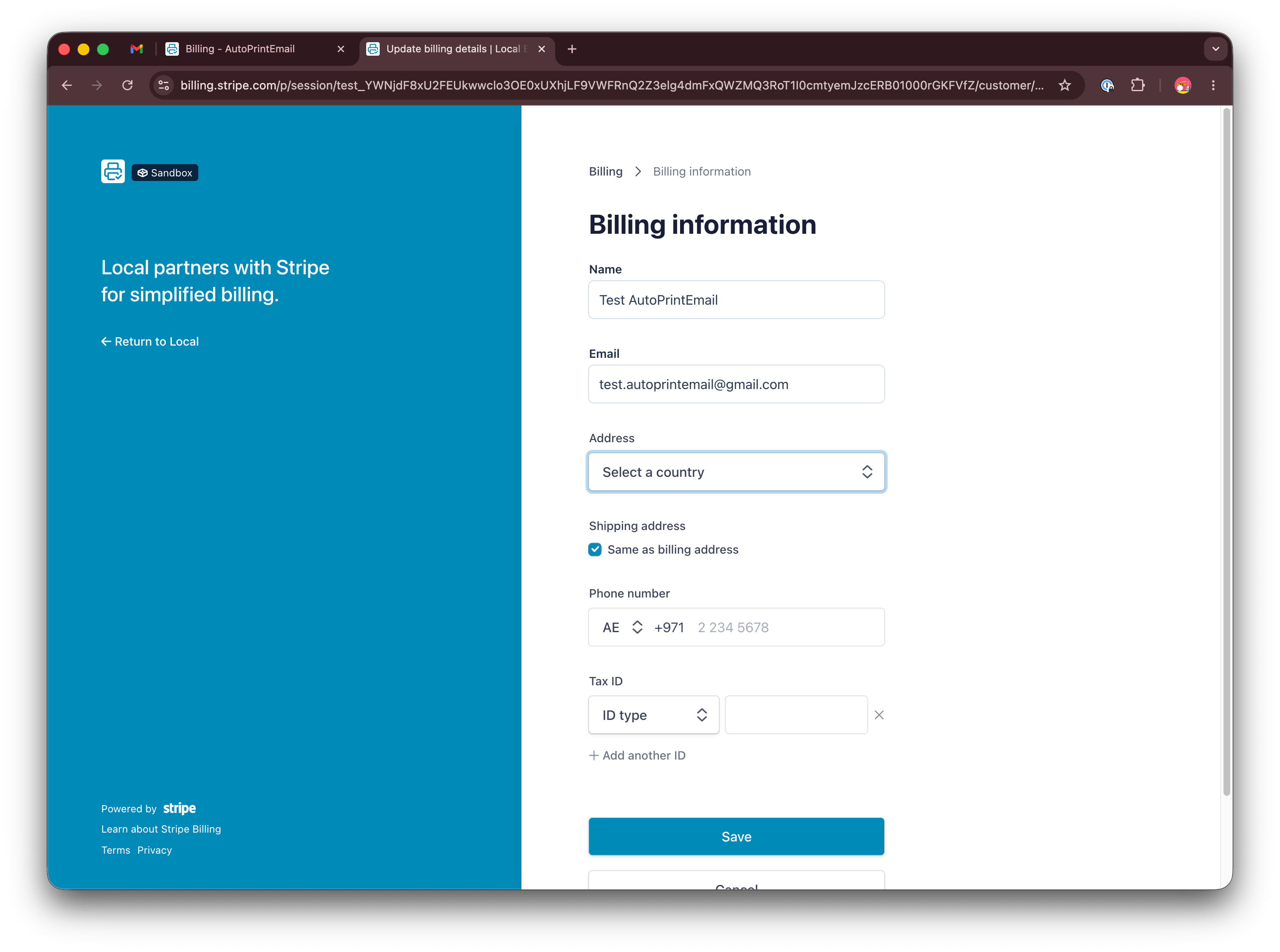Viewport: 1280px width, 952px height.
Task: Bookmark this page with the star icon
Action: (x=1064, y=85)
